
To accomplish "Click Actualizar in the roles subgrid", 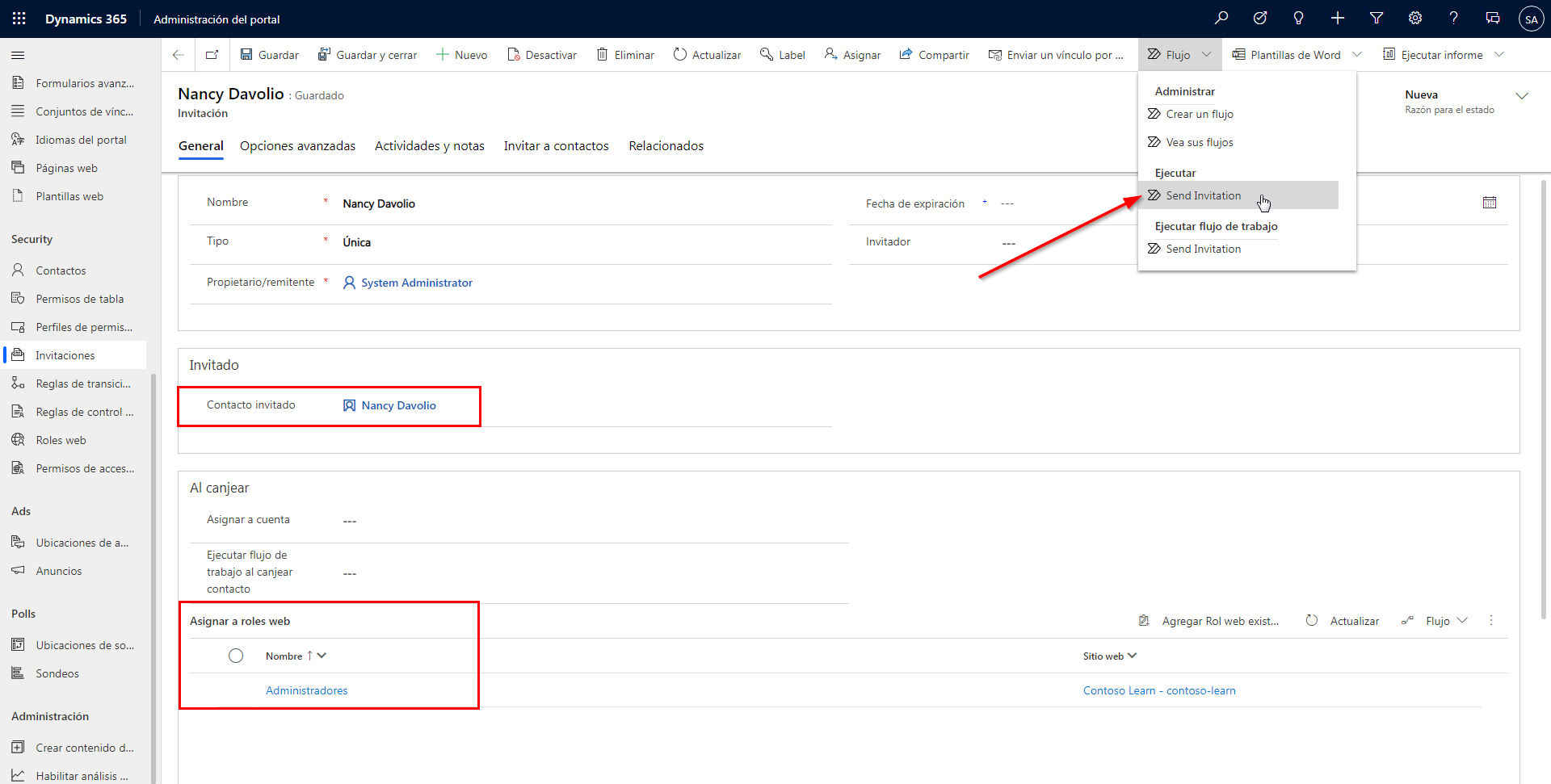I will click(1343, 621).
